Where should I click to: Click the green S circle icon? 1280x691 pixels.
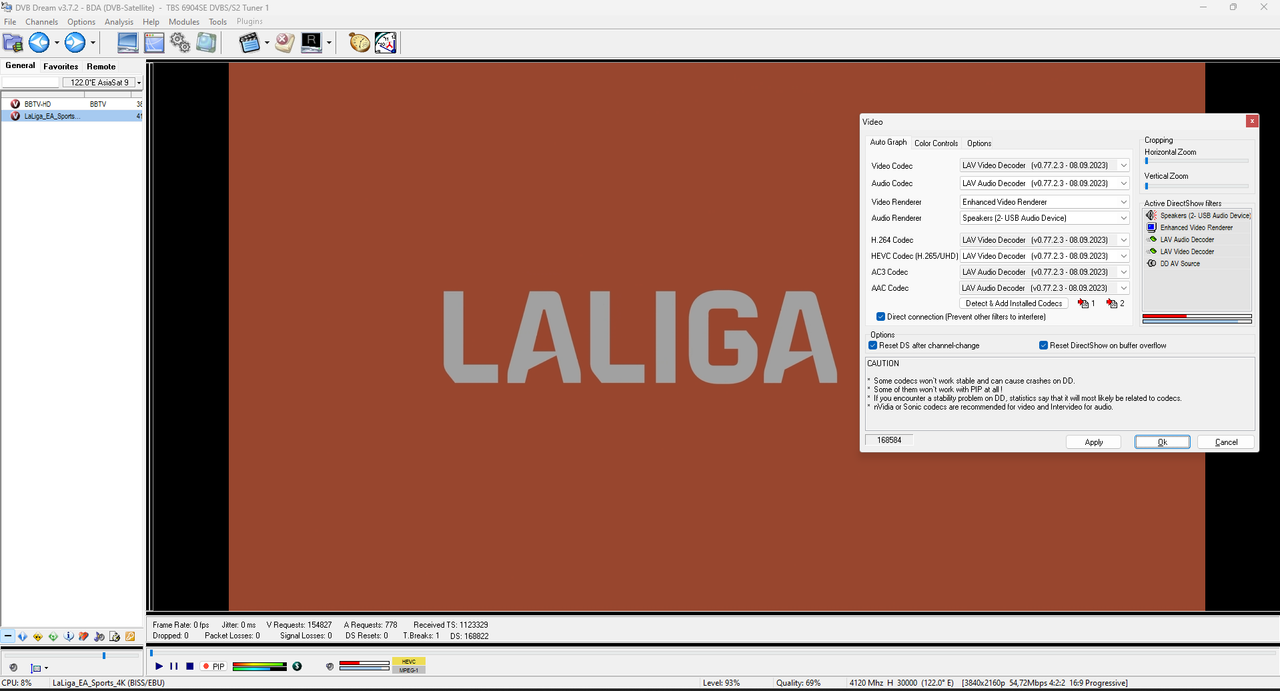(x=297, y=666)
